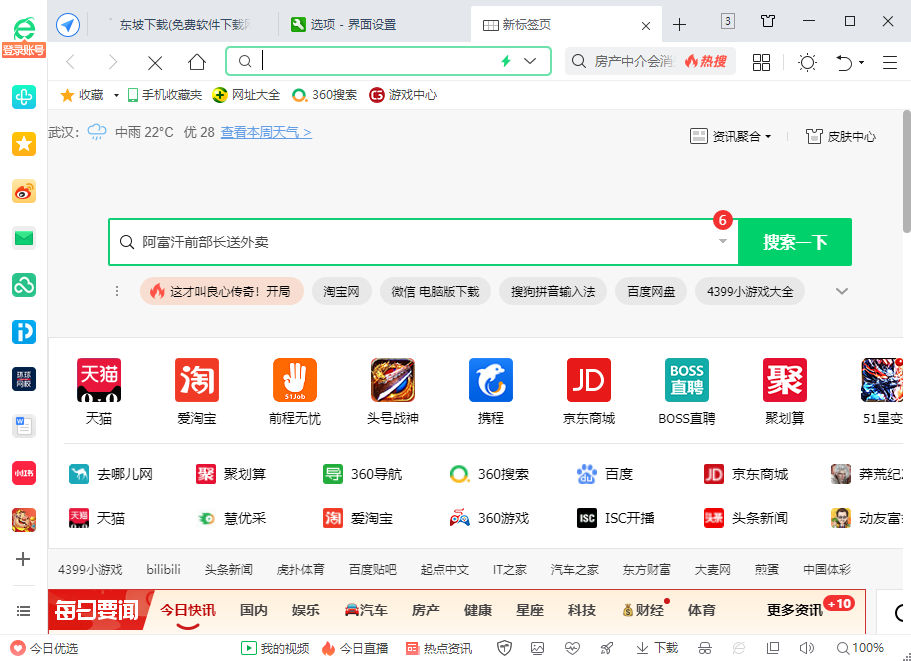This screenshot has width=911, height=661.
Task: Stop loading with the X toolbar button
Action: (155, 62)
